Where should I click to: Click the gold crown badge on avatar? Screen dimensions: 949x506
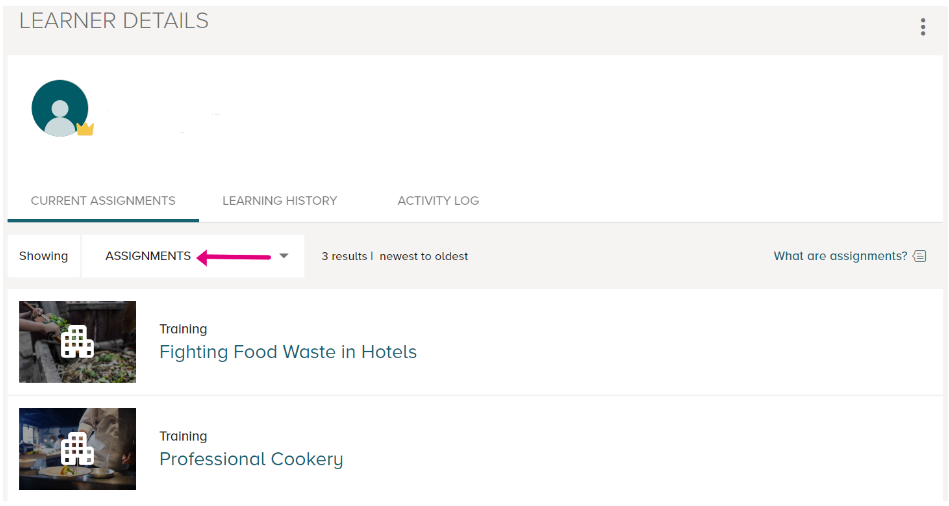[85, 129]
